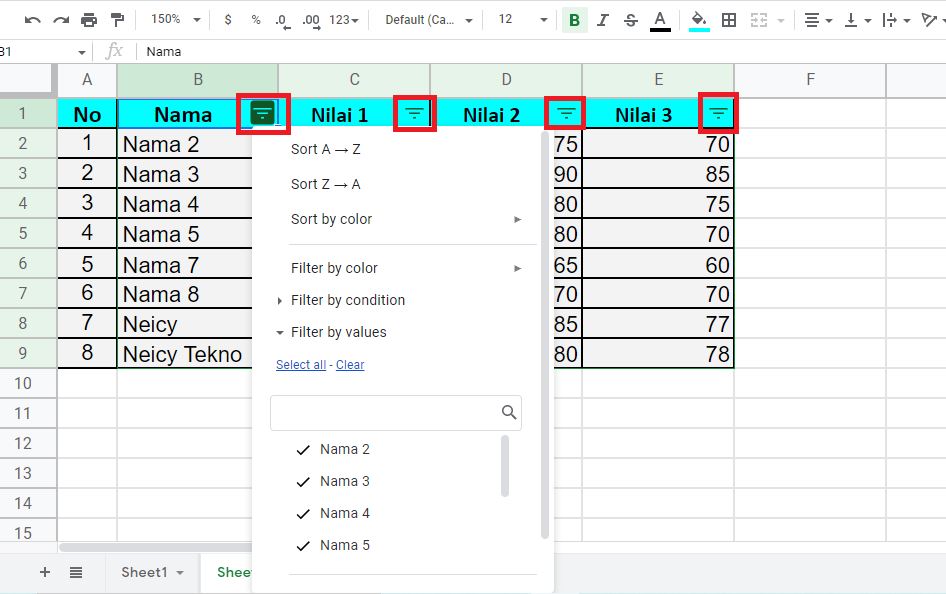Open the zoom 150% dropdown
946x594 pixels.
tap(176, 19)
